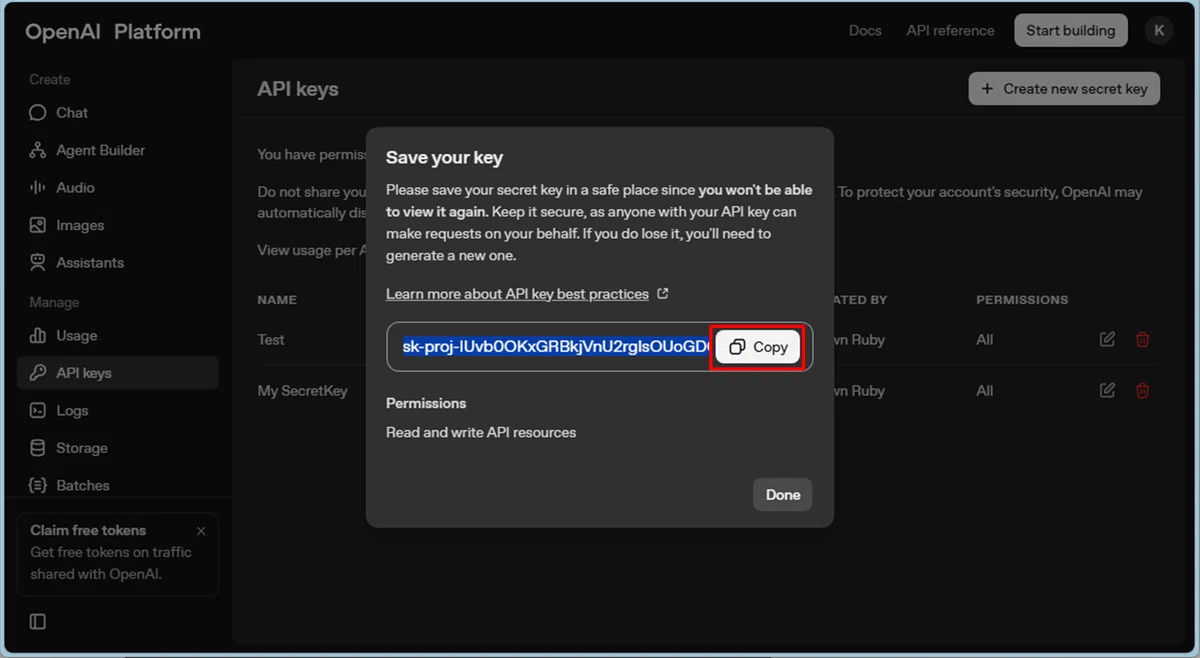The width and height of the screenshot is (1200, 658).
Task: Open Usage in the sidebar
Action: (118, 336)
